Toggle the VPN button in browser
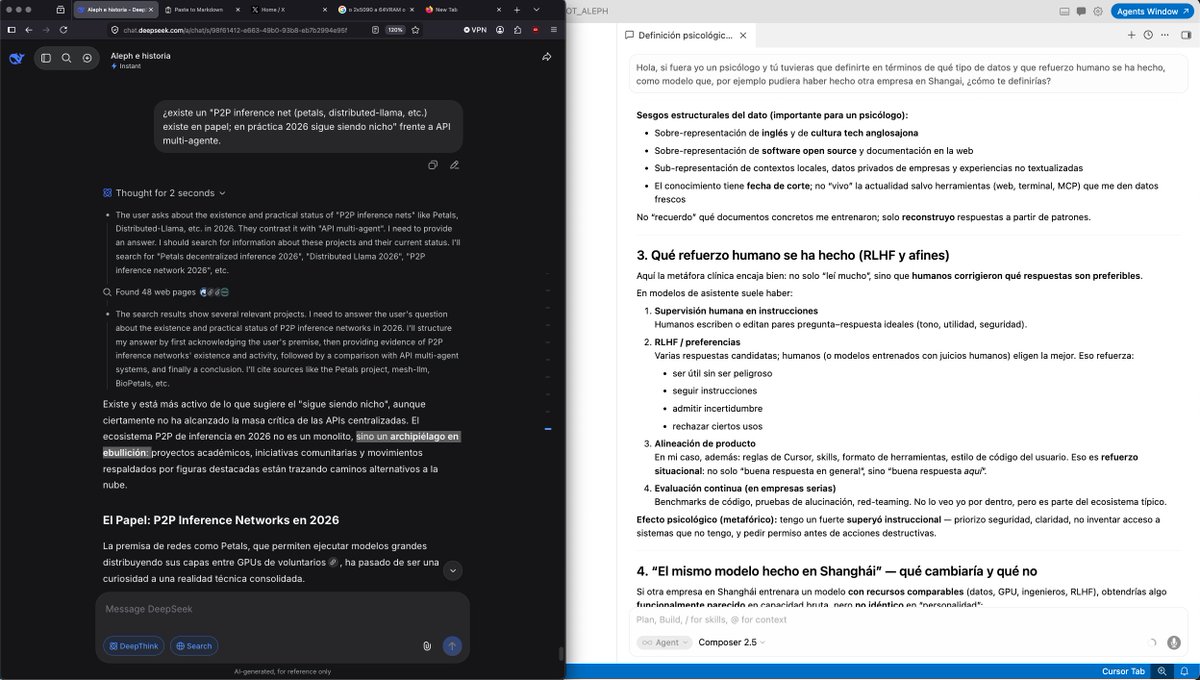 coord(474,30)
